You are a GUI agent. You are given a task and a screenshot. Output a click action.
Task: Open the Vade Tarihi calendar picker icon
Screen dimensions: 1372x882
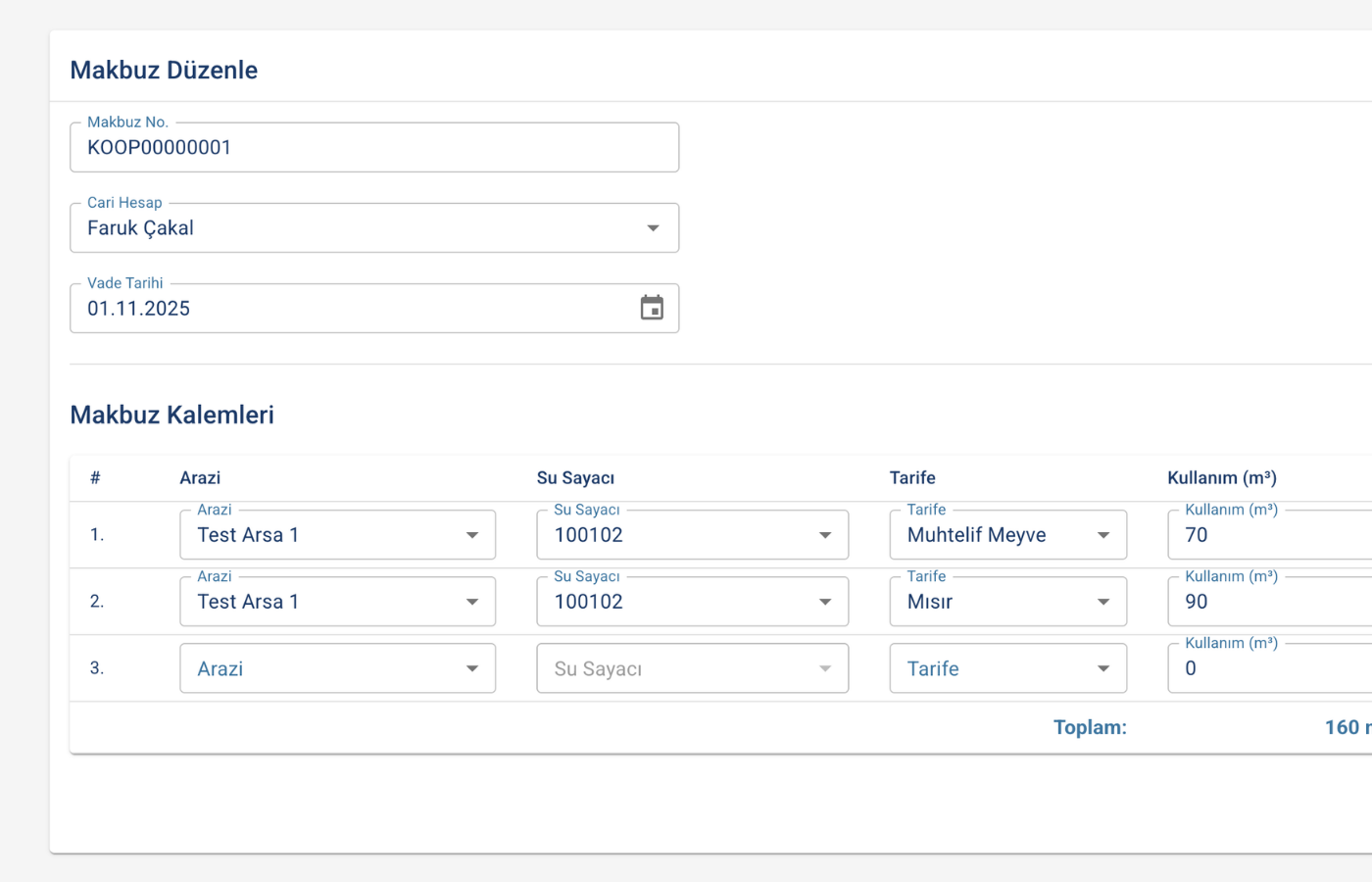[652, 308]
